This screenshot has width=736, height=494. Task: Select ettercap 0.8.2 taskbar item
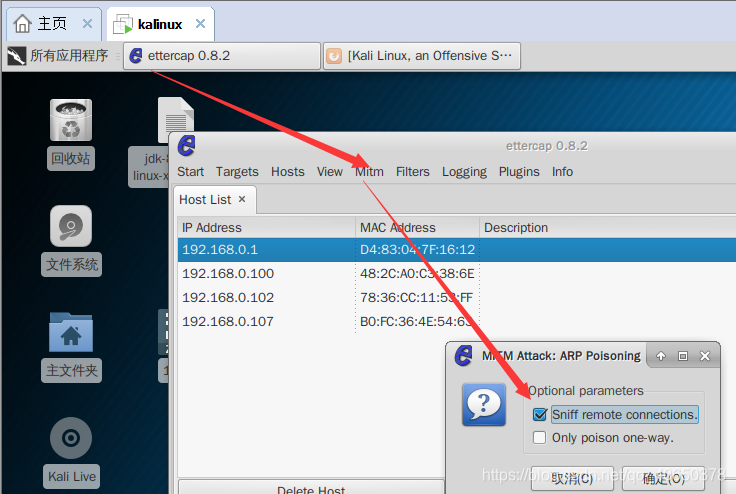[x=222, y=56]
